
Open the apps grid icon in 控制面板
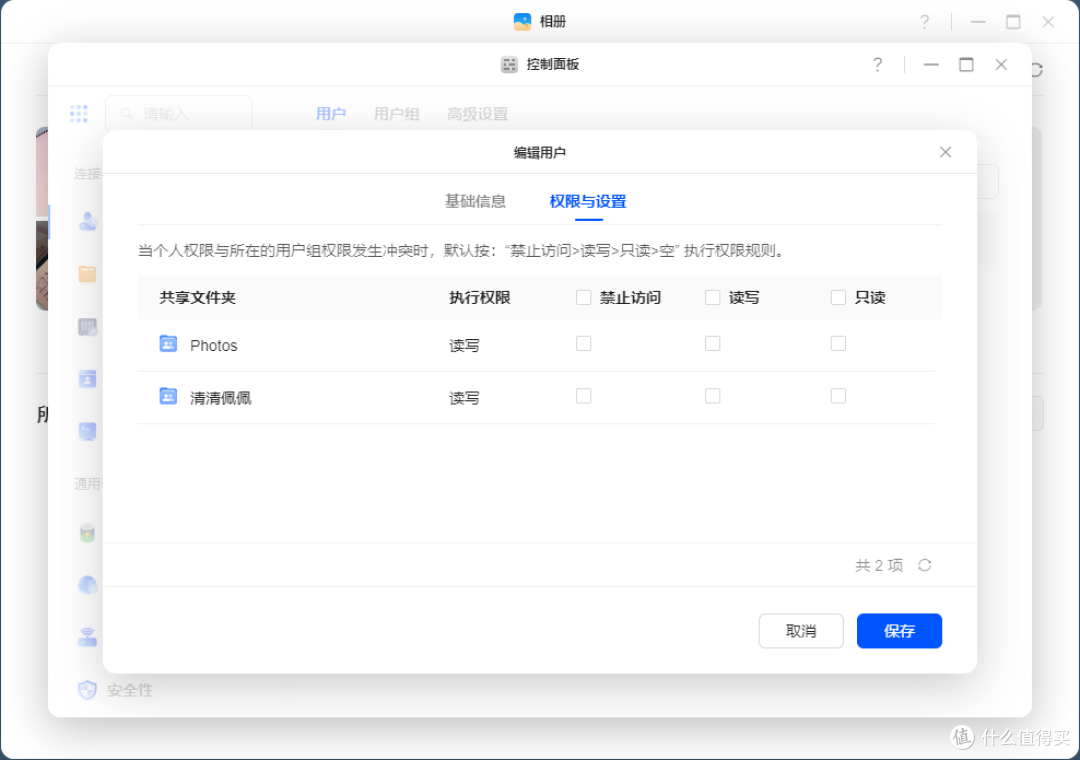click(x=79, y=114)
